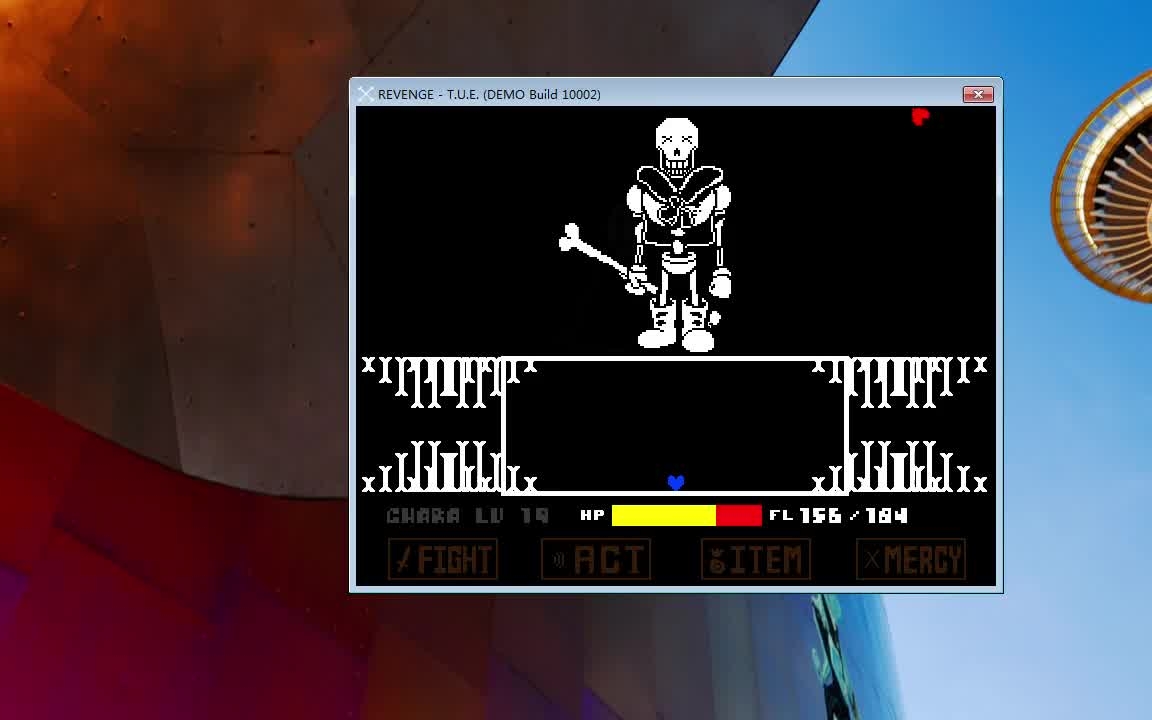Click the crossed-bones window title icon

[x=365, y=94]
